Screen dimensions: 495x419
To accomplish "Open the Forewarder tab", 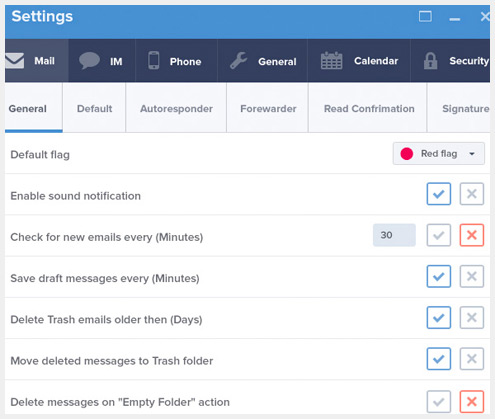I will [268, 109].
